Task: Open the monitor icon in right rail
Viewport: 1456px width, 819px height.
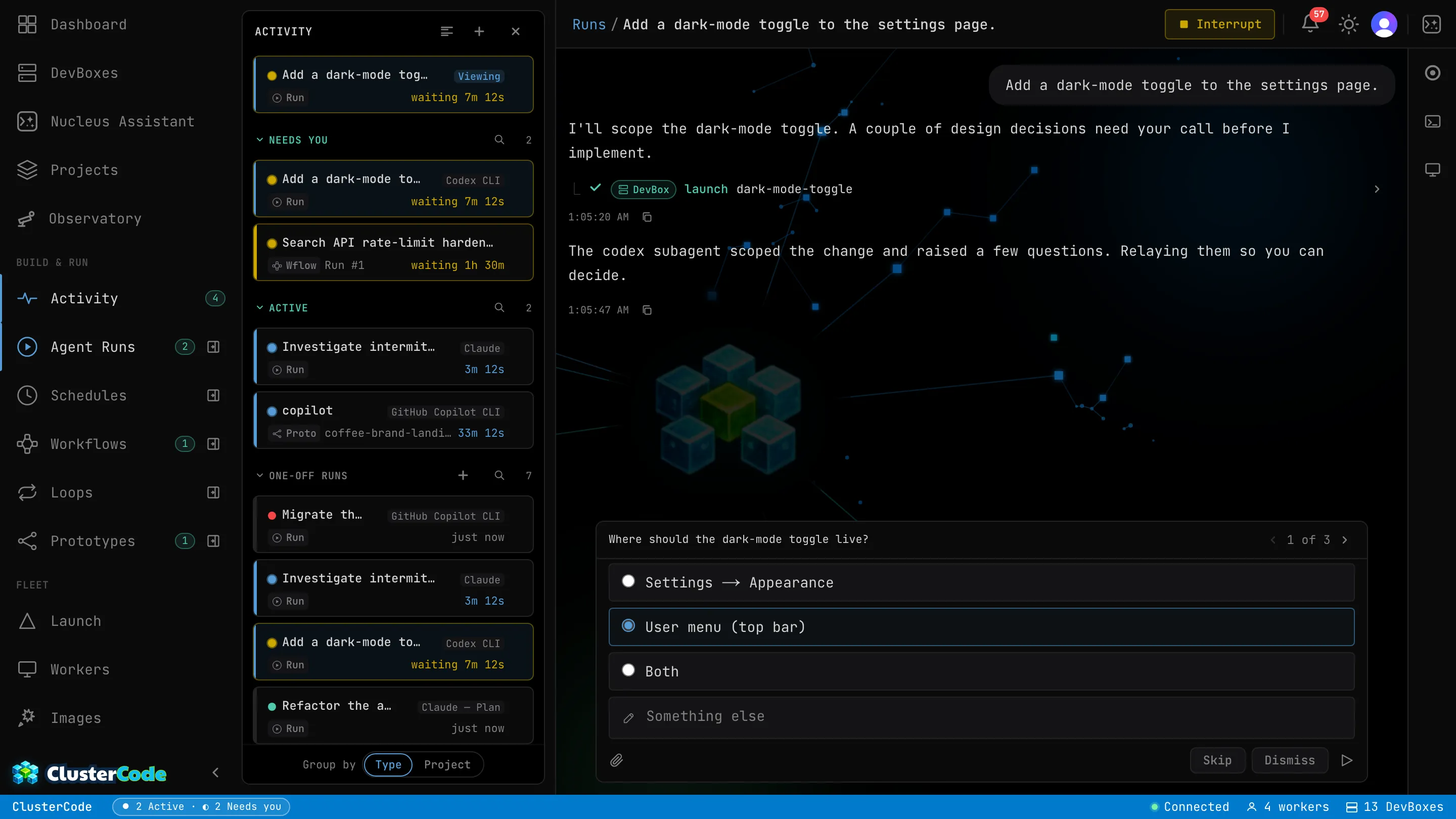Action: pyautogui.click(x=1432, y=170)
